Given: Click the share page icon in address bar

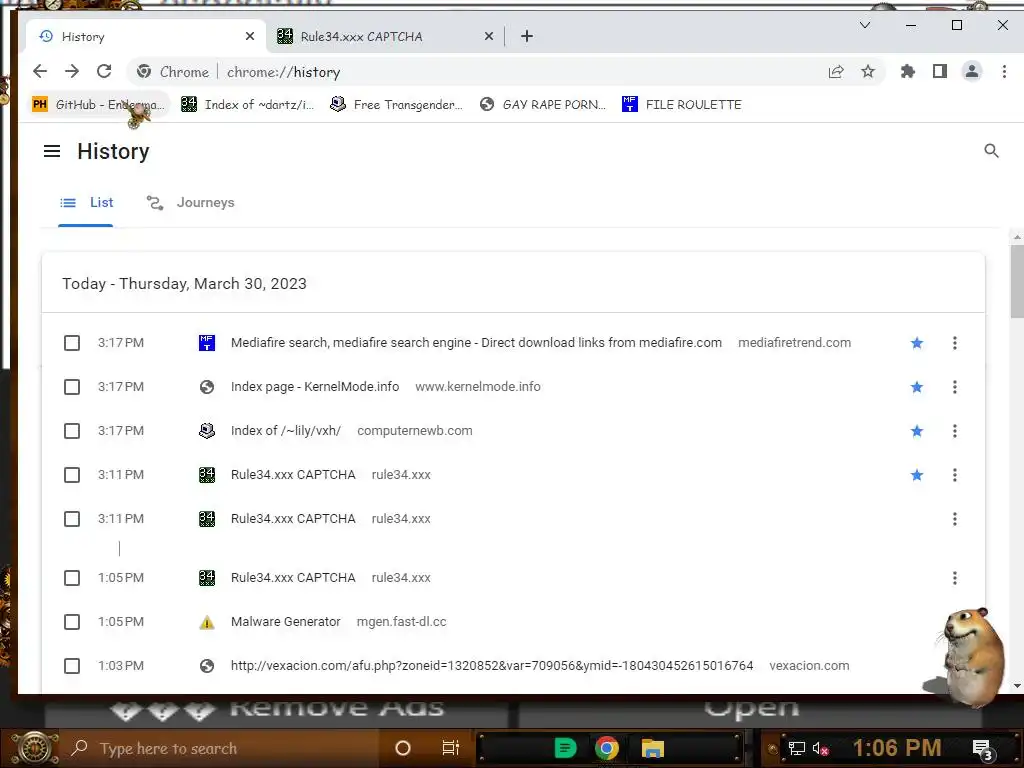Looking at the screenshot, I should [x=836, y=72].
